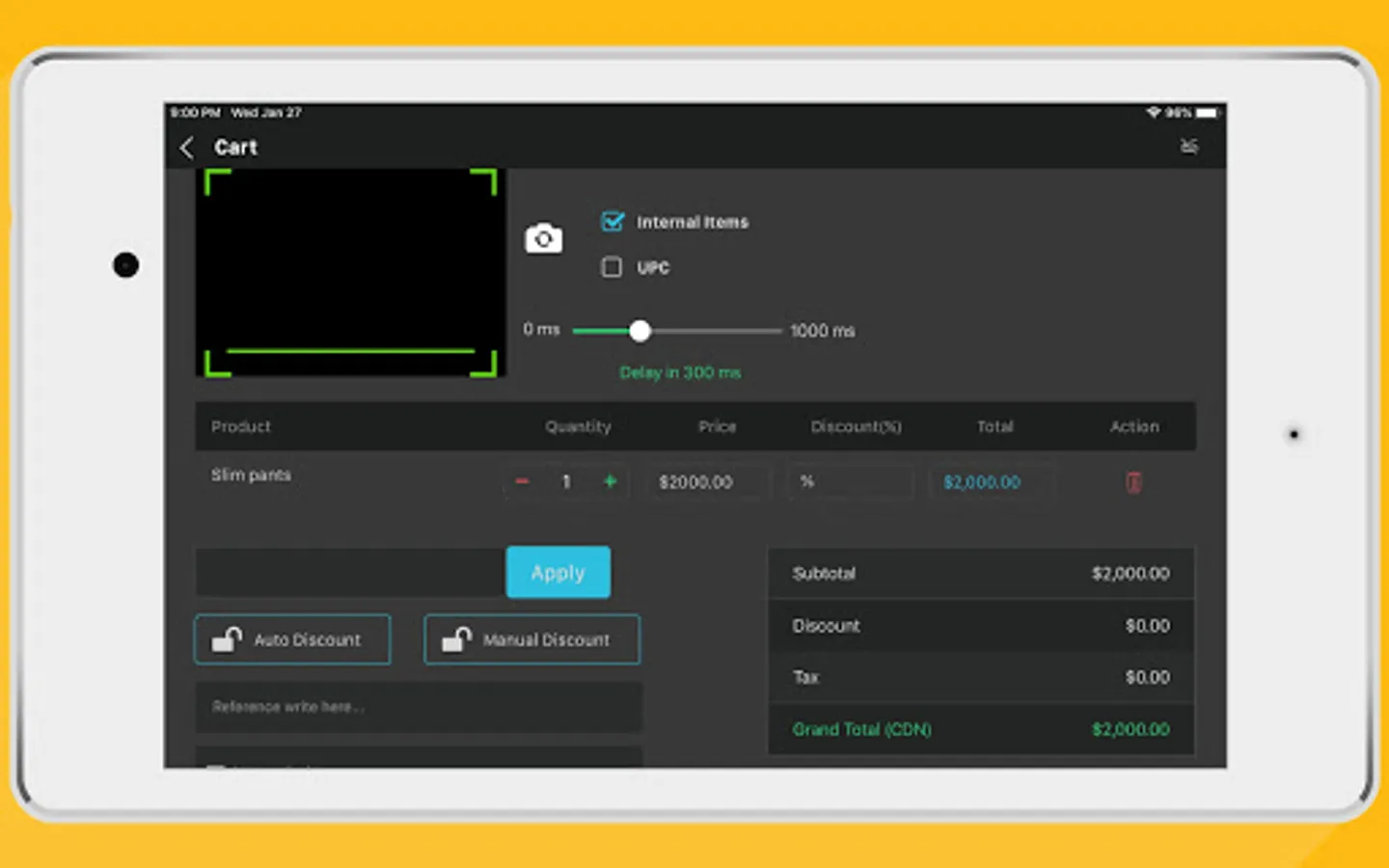Adjust the scan delay slider handle
This screenshot has width=1389, height=868.
640,331
